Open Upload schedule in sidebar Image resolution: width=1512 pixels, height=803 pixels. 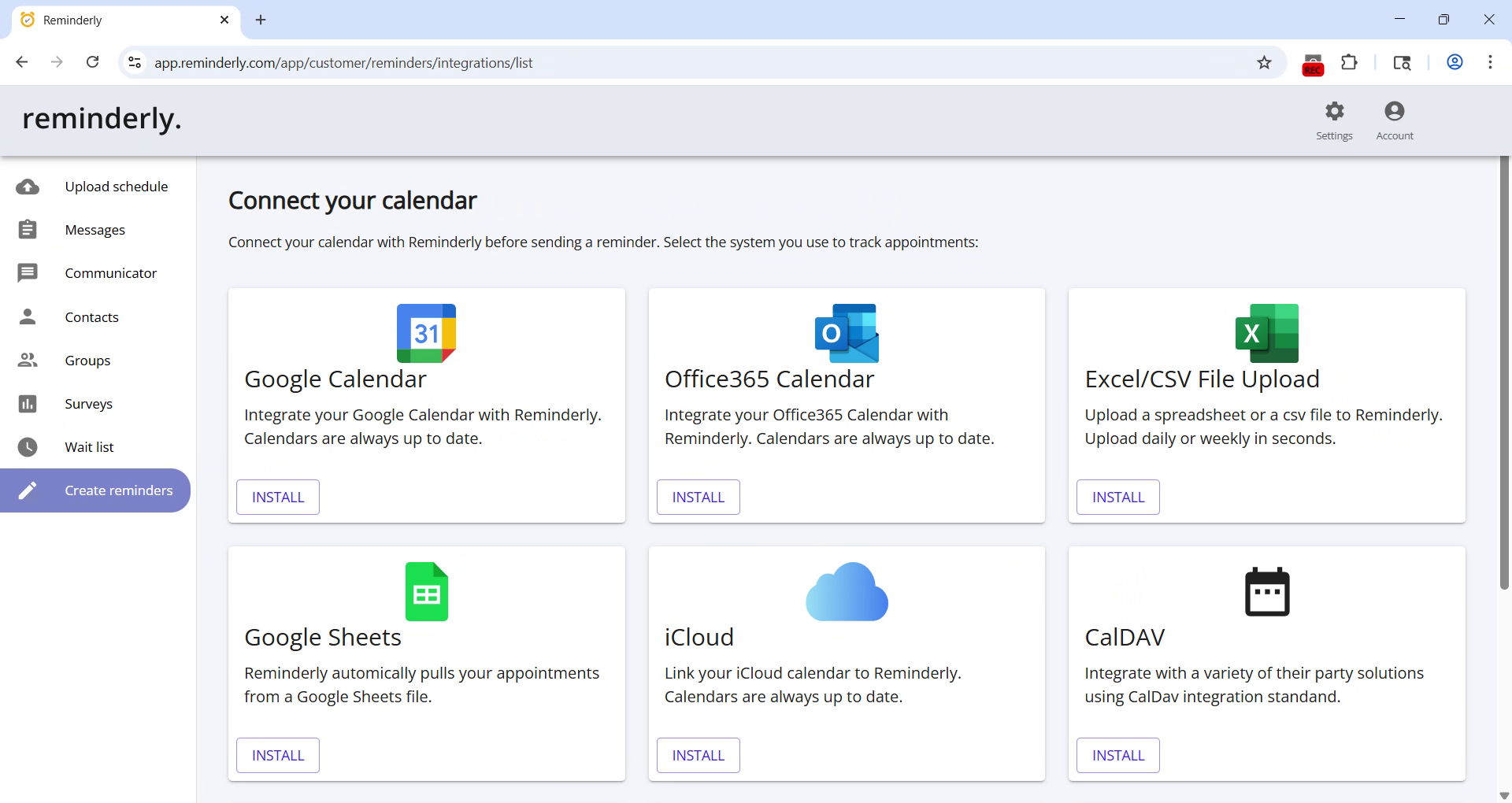[95, 187]
